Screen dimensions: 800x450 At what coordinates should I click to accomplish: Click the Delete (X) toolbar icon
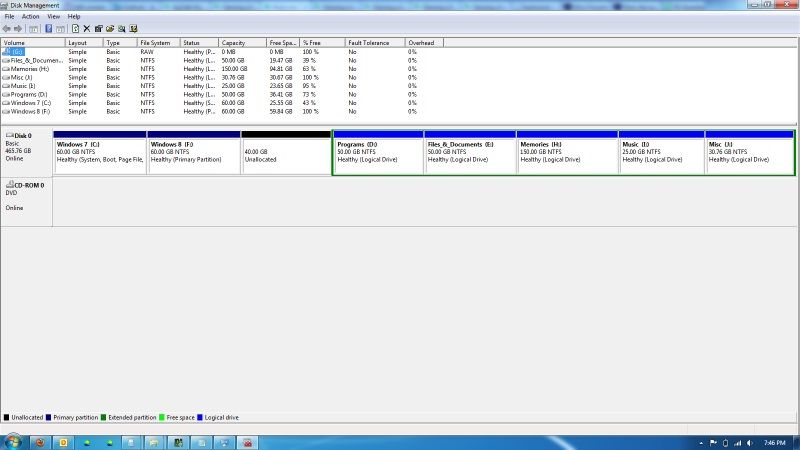[86, 29]
